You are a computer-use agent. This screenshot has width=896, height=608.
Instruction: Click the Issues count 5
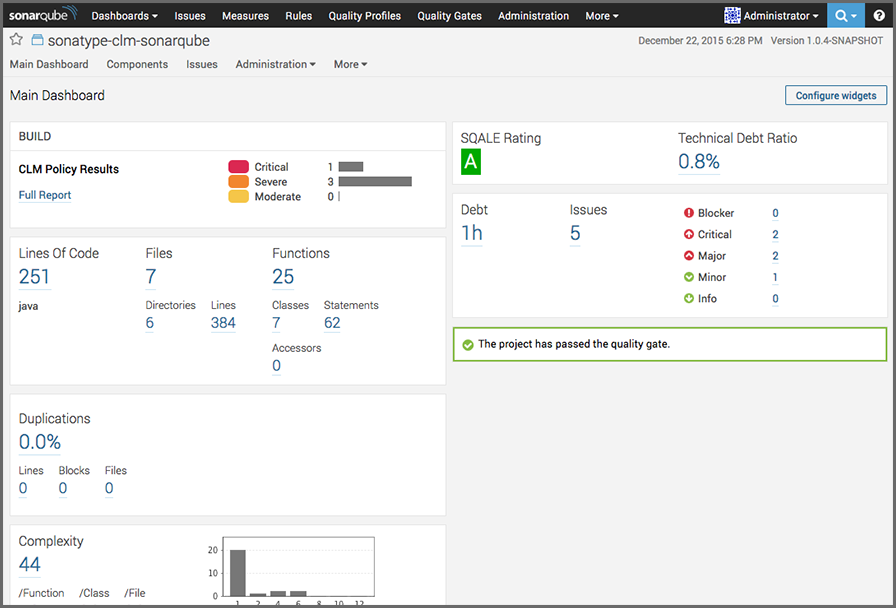pyautogui.click(x=575, y=233)
